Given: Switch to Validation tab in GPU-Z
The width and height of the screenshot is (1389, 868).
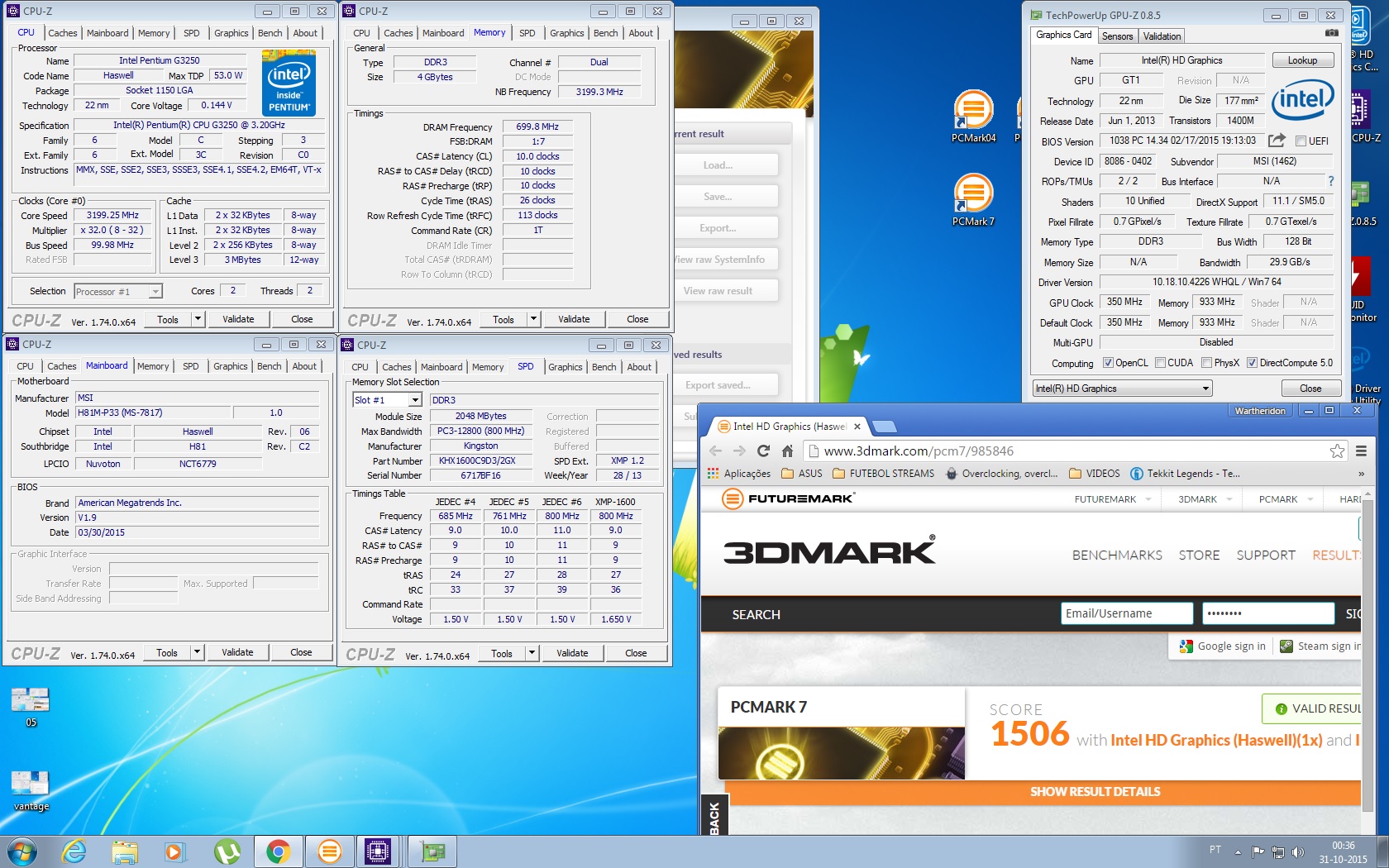Looking at the screenshot, I should click(1162, 36).
